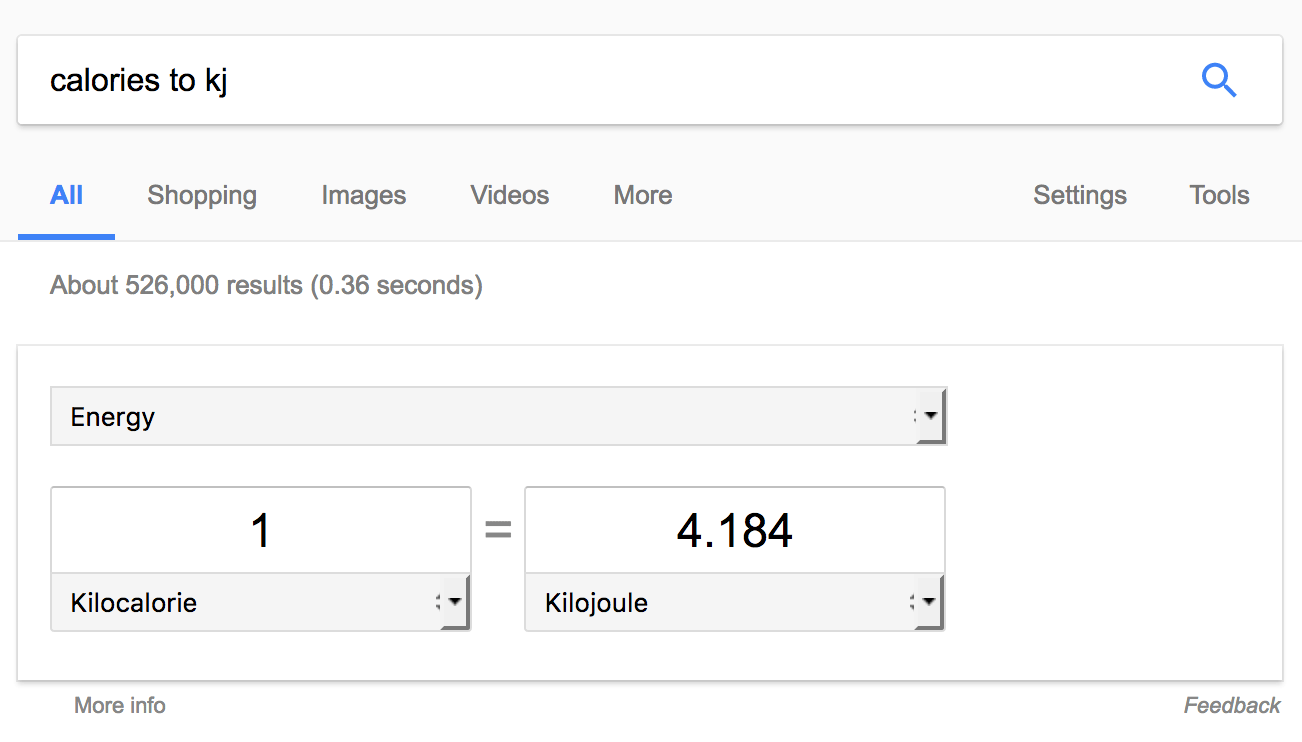The width and height of the screenshot is (1302, 742).
Task: Open the Settings menu
Action: (x=1080, y=195)
